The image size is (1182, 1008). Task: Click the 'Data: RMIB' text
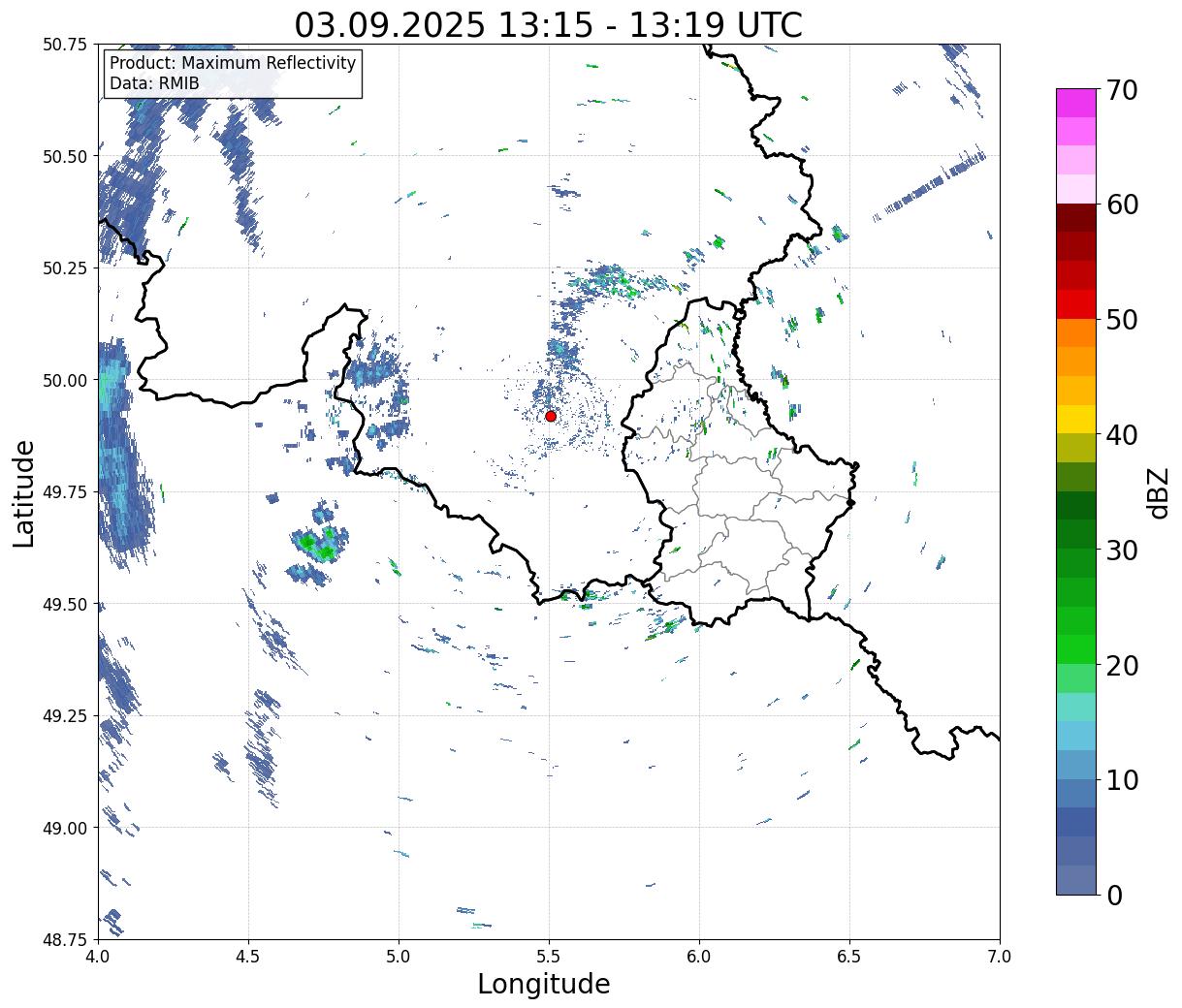tap(154, 83)
